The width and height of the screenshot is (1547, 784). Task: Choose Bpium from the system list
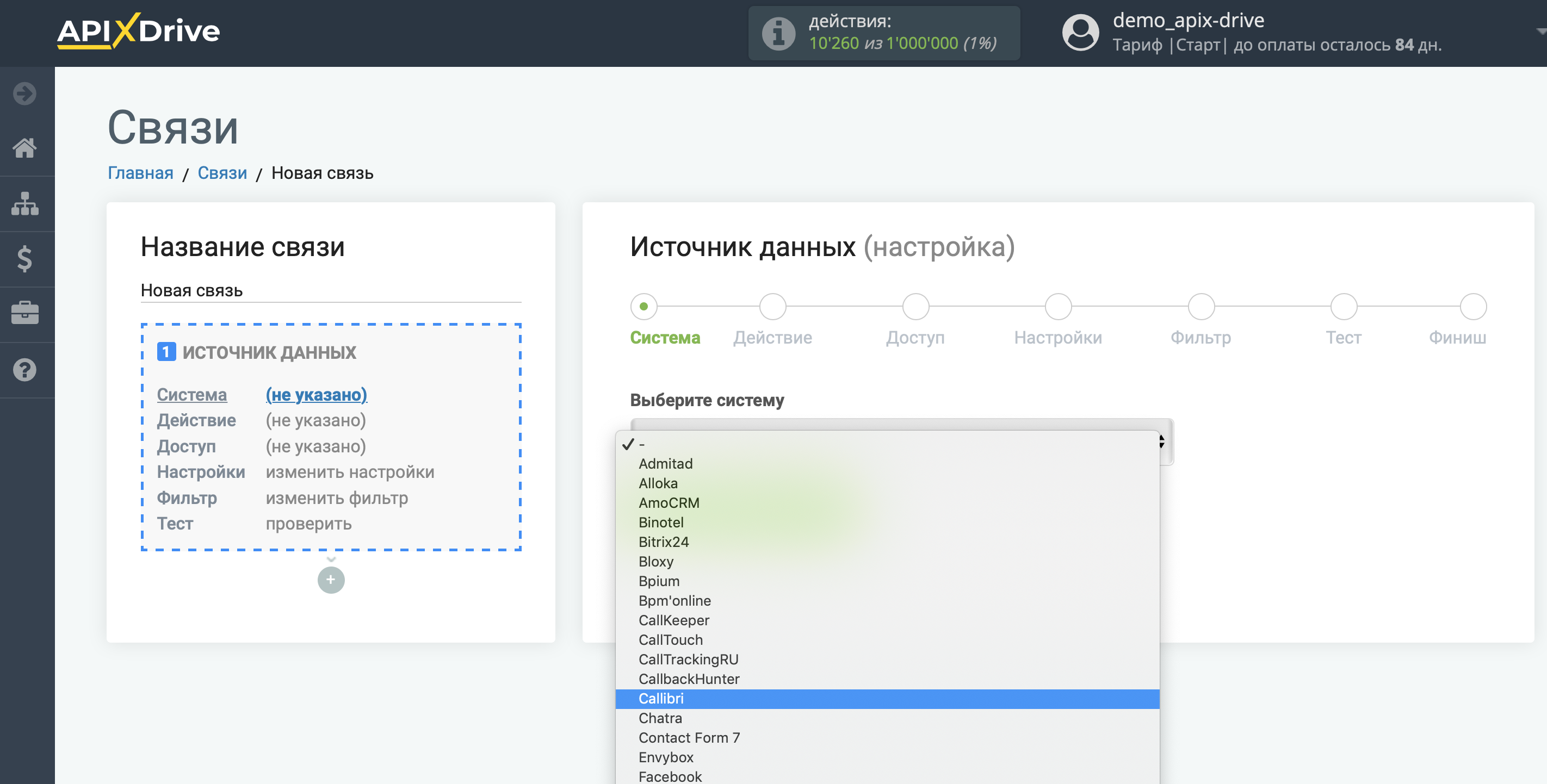tap(887, 581)
